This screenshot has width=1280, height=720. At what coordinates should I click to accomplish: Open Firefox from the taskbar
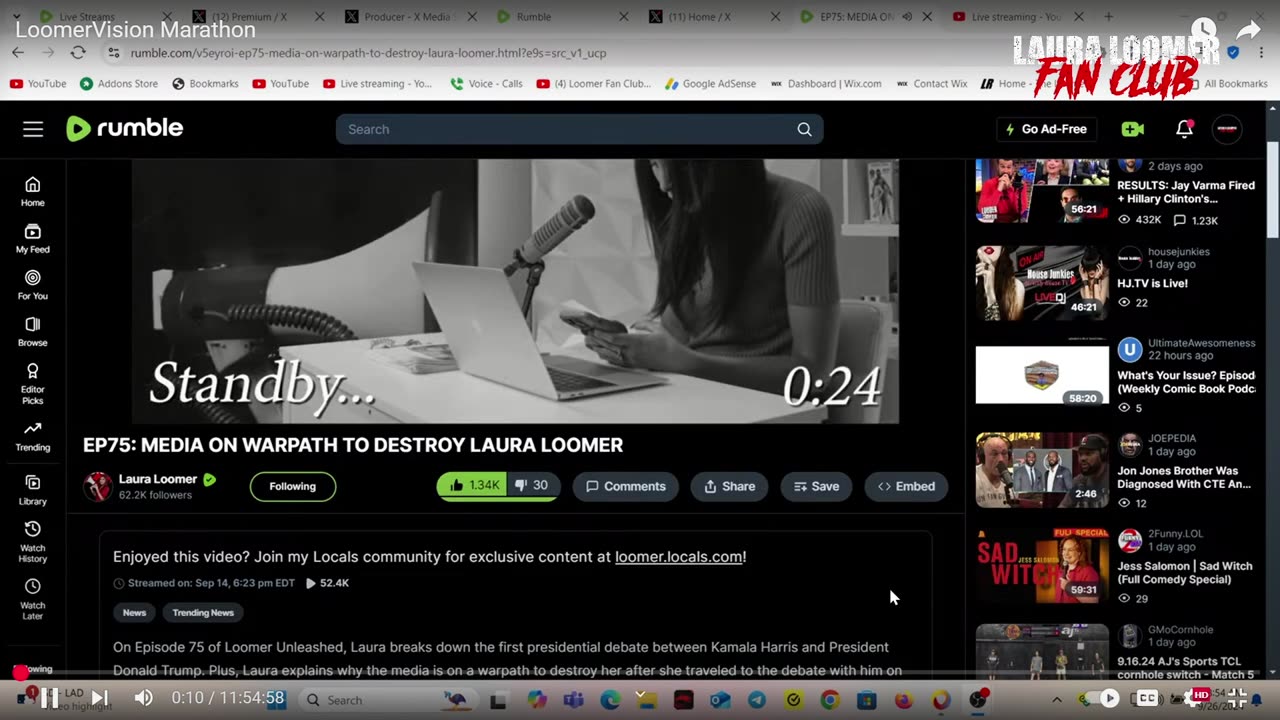pyautogui.click(x=904, y=700)
